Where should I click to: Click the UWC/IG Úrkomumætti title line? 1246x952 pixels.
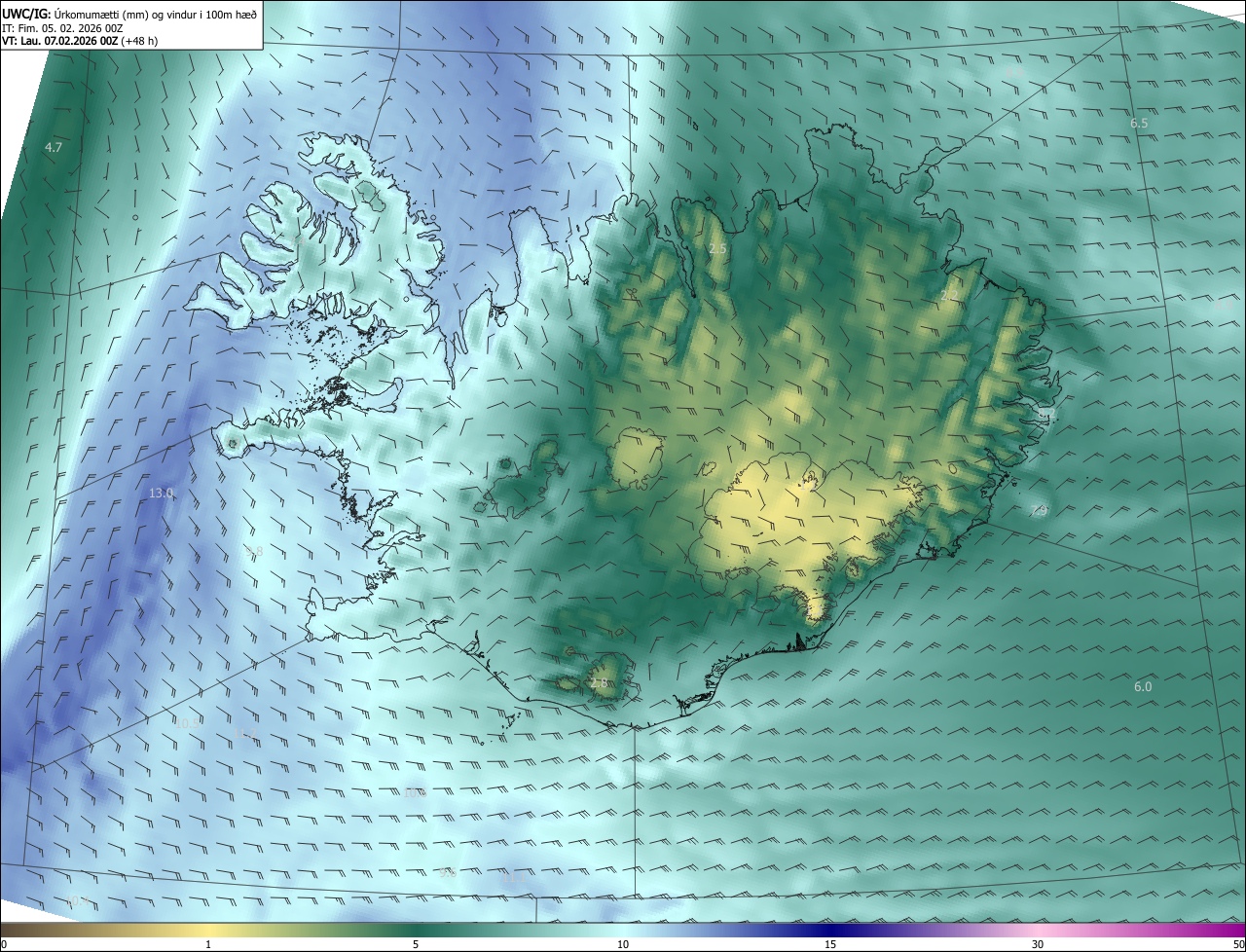click(129, 14)
